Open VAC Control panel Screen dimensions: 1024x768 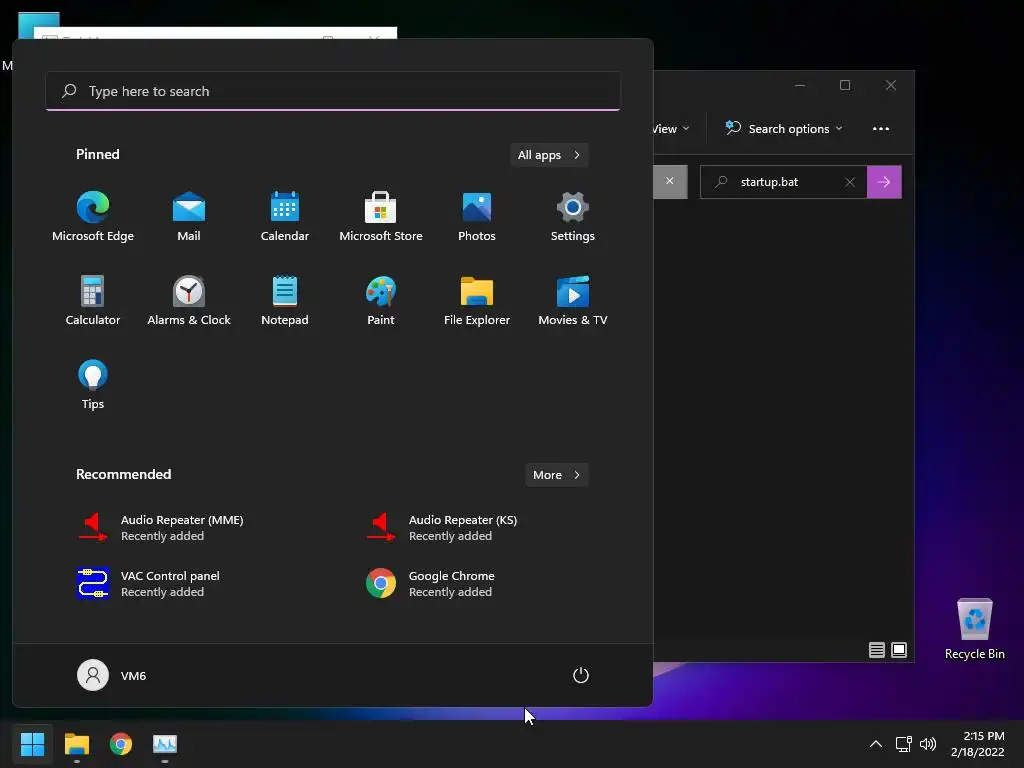[x=149, y=583]
